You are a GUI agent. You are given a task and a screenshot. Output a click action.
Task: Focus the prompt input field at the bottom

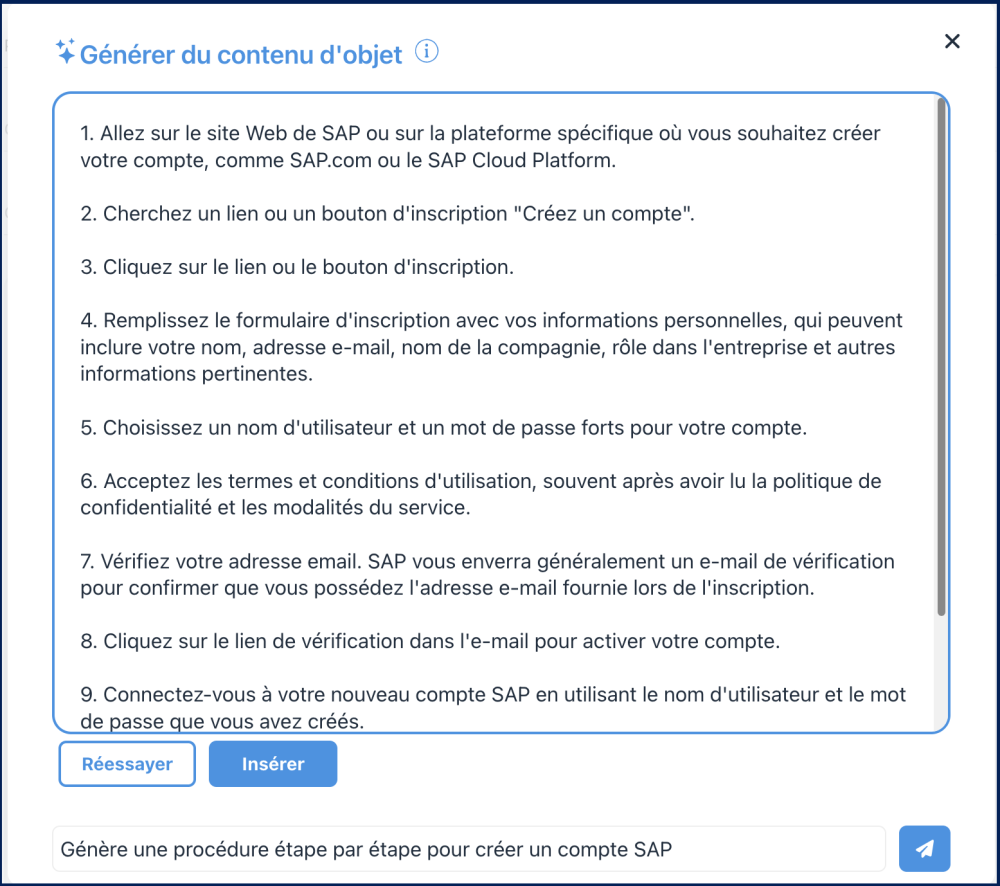(x=468, y=849)
